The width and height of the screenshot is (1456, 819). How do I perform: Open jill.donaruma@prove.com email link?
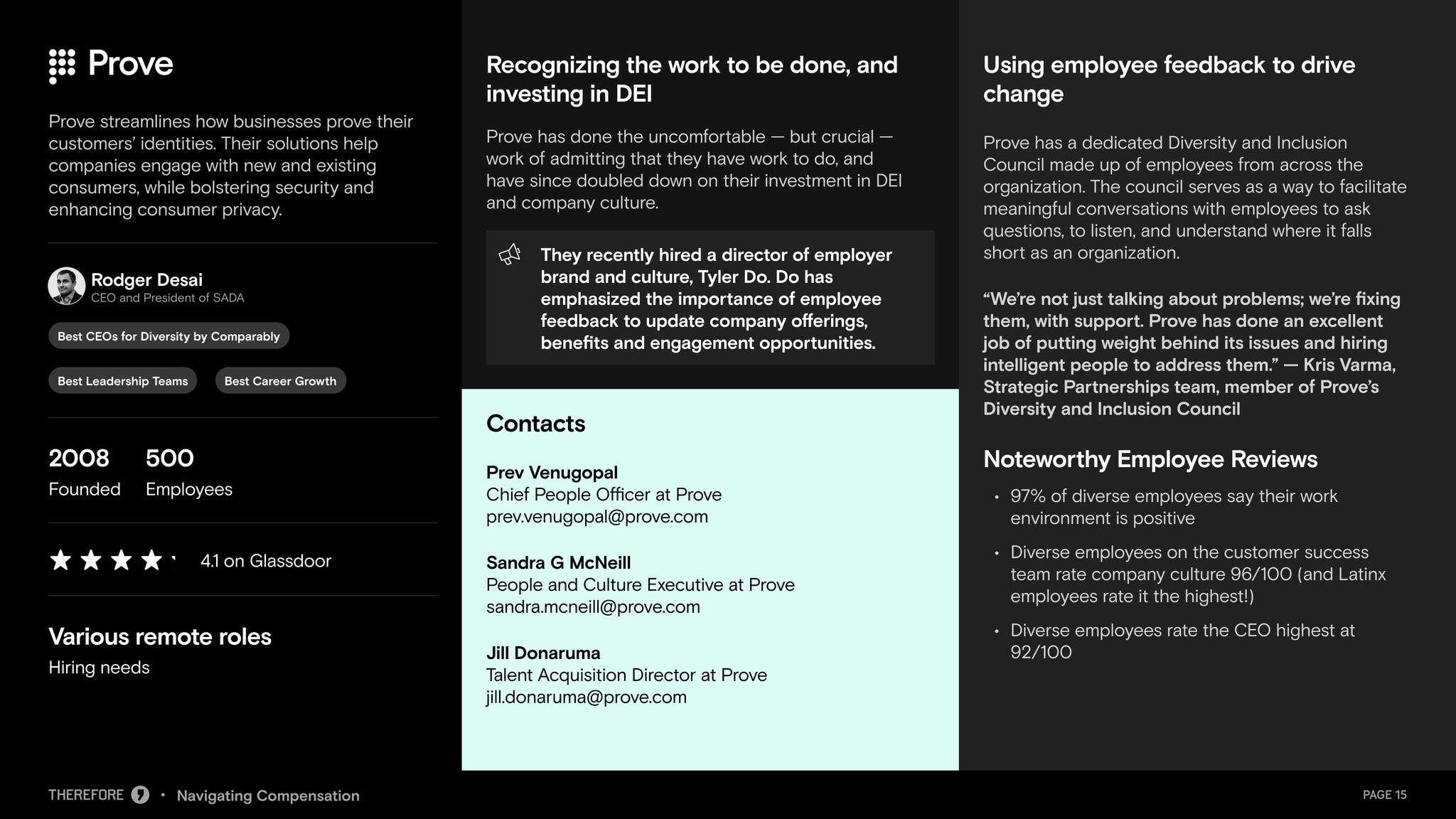[x=587, y=697]
